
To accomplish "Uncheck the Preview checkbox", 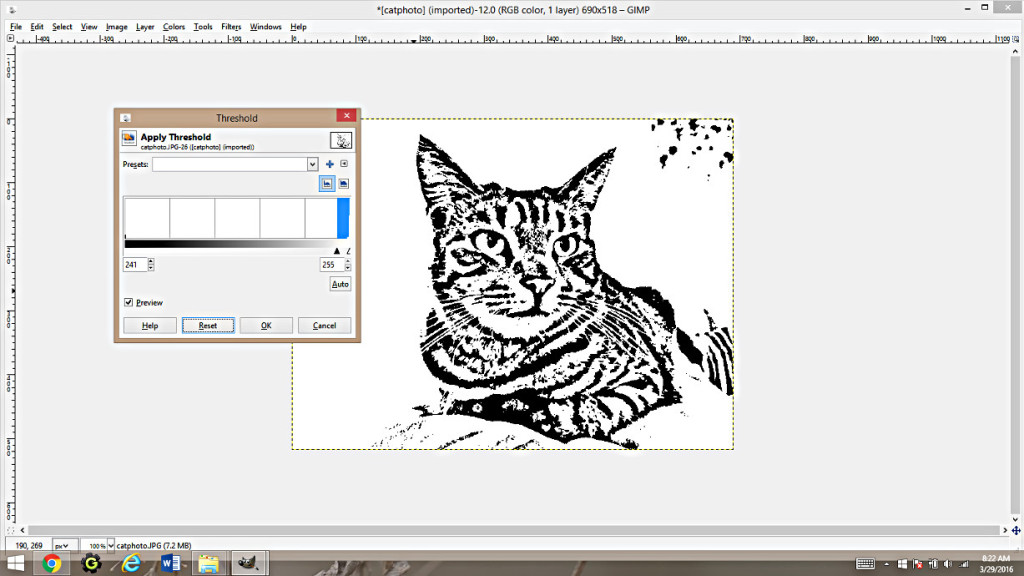I will 127,301.
